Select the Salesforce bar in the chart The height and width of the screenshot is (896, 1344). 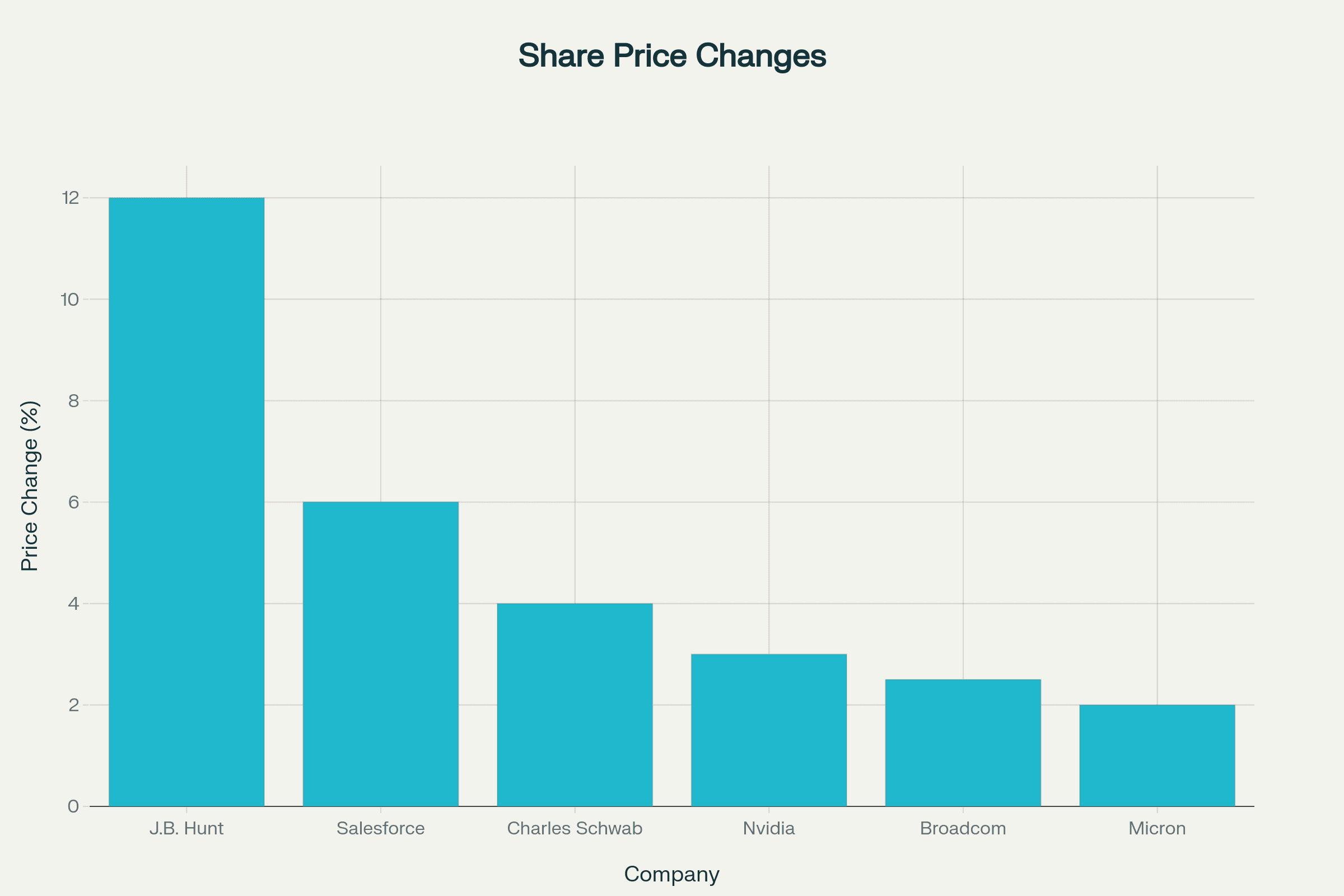pyautogui.click(x=381, y=654)
